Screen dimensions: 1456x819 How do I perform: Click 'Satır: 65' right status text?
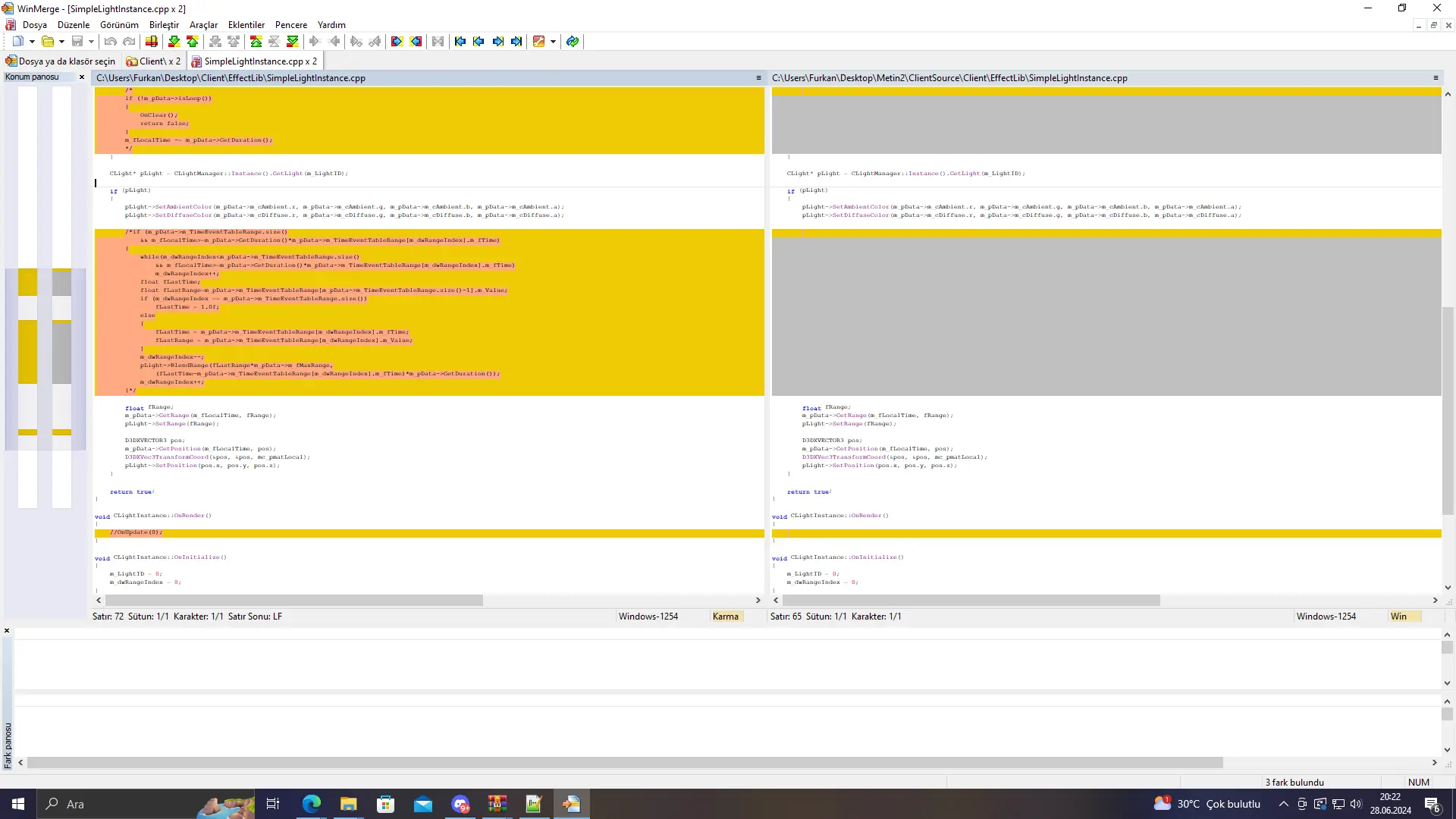[x=786, y=617]
